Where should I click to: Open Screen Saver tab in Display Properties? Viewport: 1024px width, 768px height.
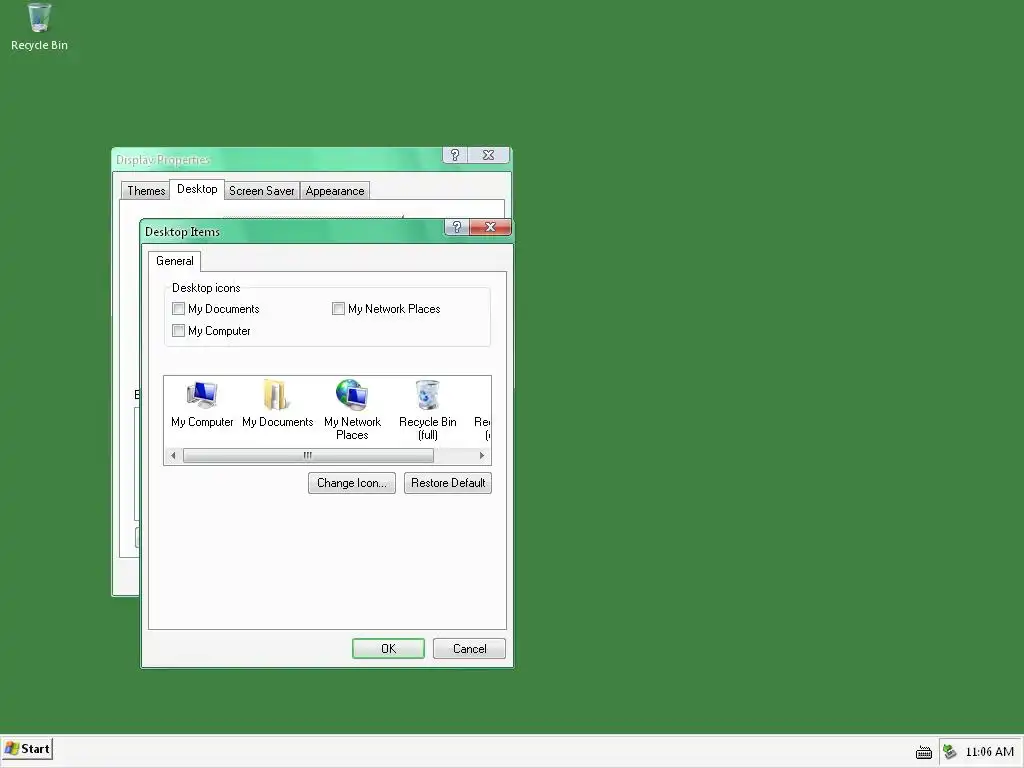[x=261, y=191]
